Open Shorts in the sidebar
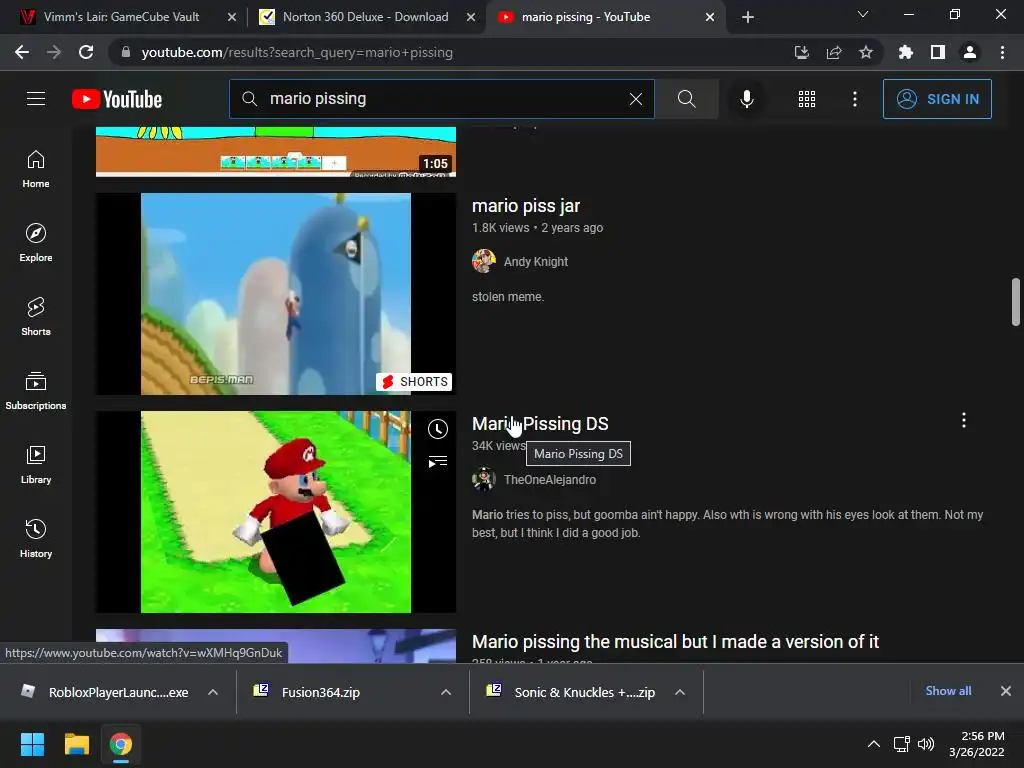 click(x=36, y=317)
